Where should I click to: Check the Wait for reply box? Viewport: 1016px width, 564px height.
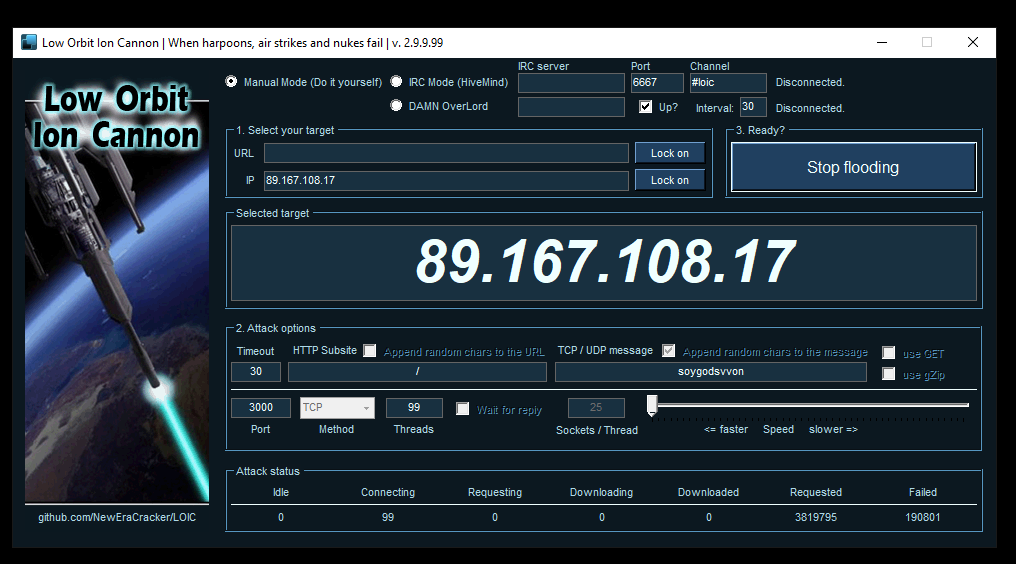click(462, 409)
